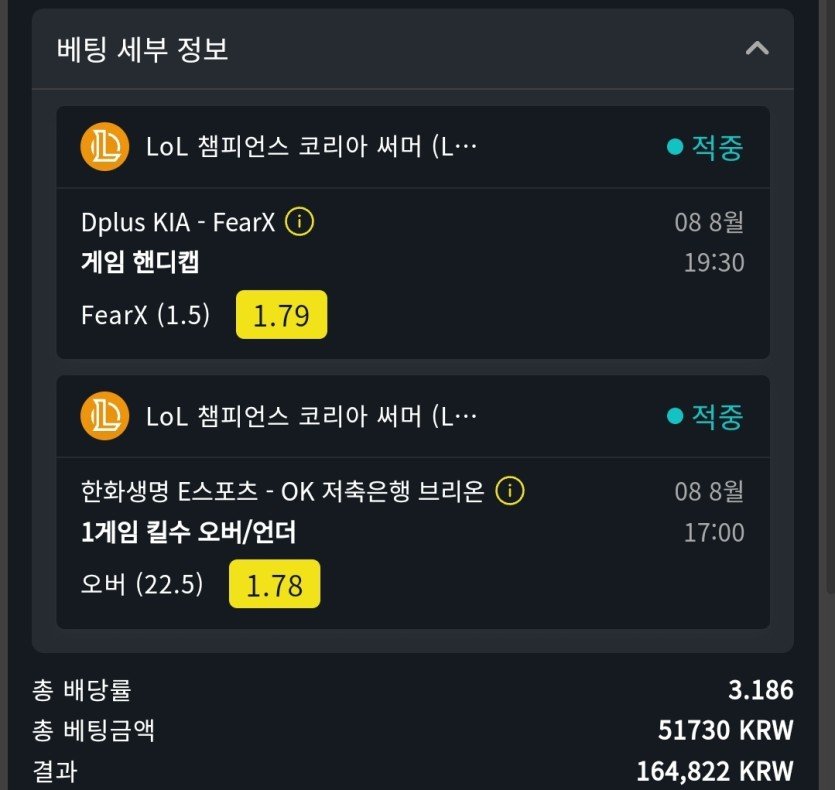Select the yellow 1.78 odds badge

pyautogui.click(x=274, y=584)
